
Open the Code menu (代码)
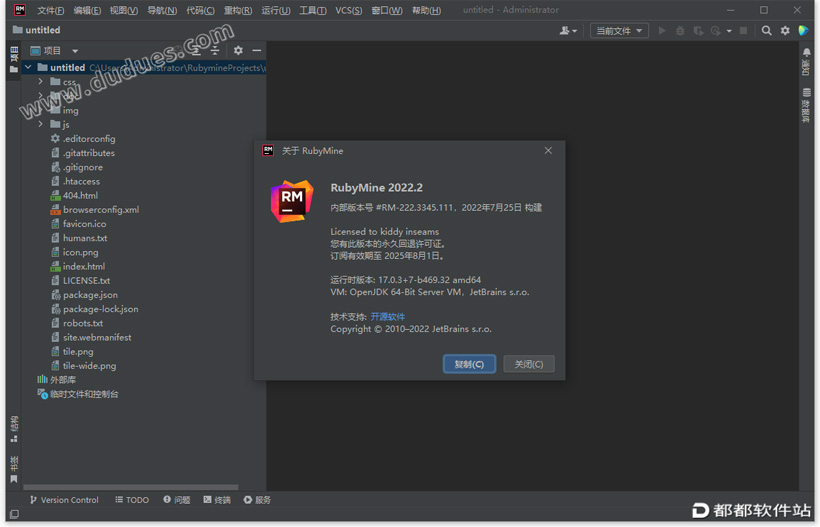tap(200, 10)
